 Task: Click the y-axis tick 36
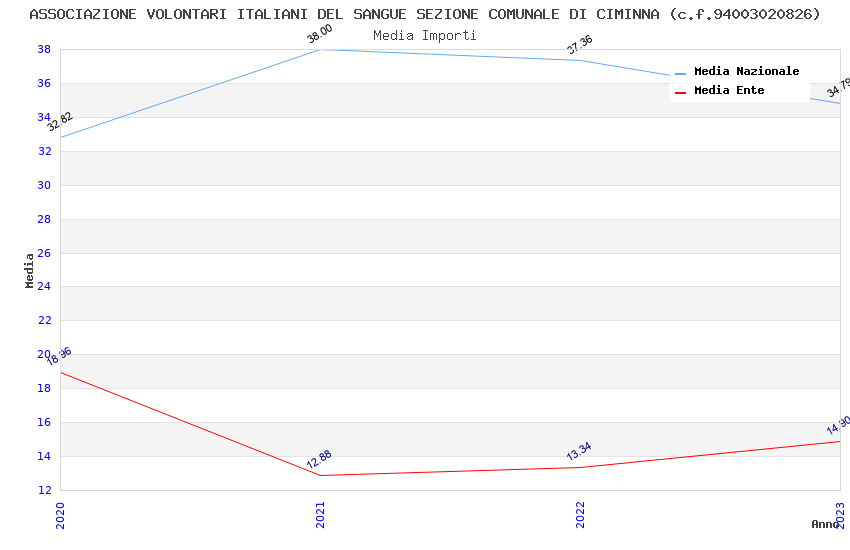click(44, 83)
